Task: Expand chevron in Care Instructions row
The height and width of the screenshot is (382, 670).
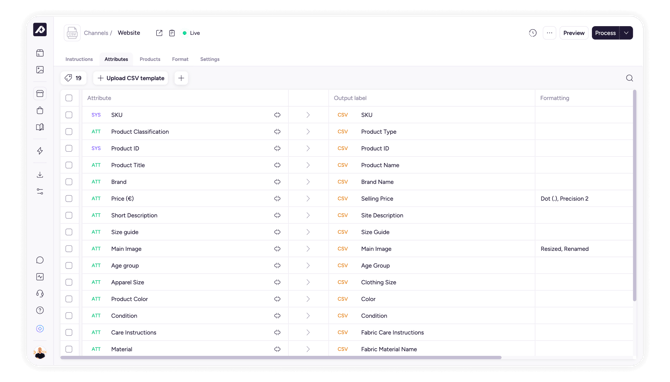Action: coord(308,332)
